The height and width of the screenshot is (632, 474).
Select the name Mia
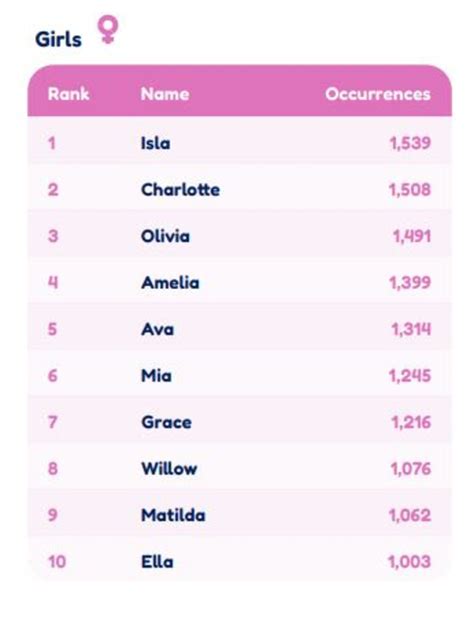click(x=156, y=376)
